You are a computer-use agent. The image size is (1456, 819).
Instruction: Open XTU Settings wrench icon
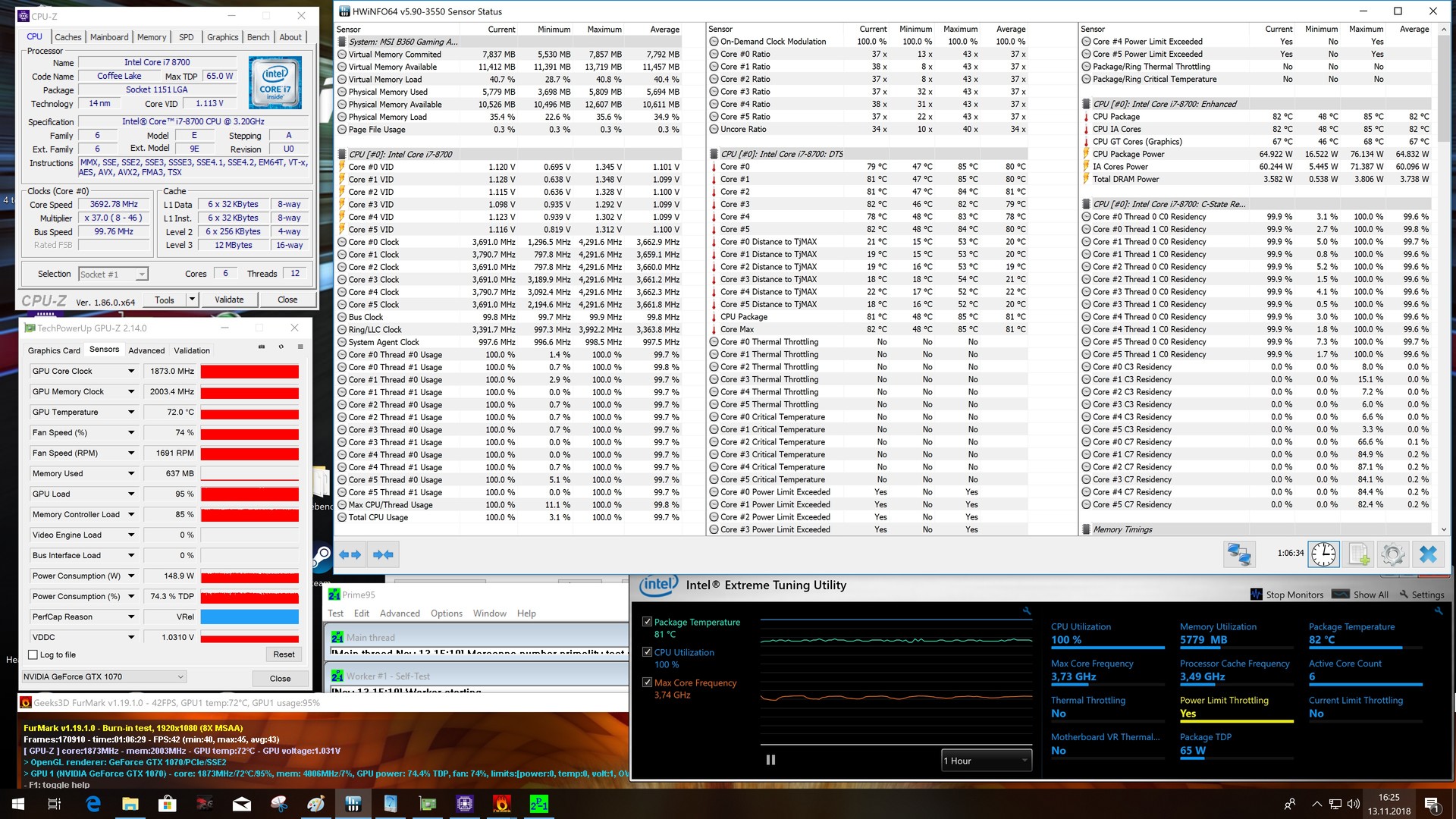pyautogui.click(x=1422, y=595)
